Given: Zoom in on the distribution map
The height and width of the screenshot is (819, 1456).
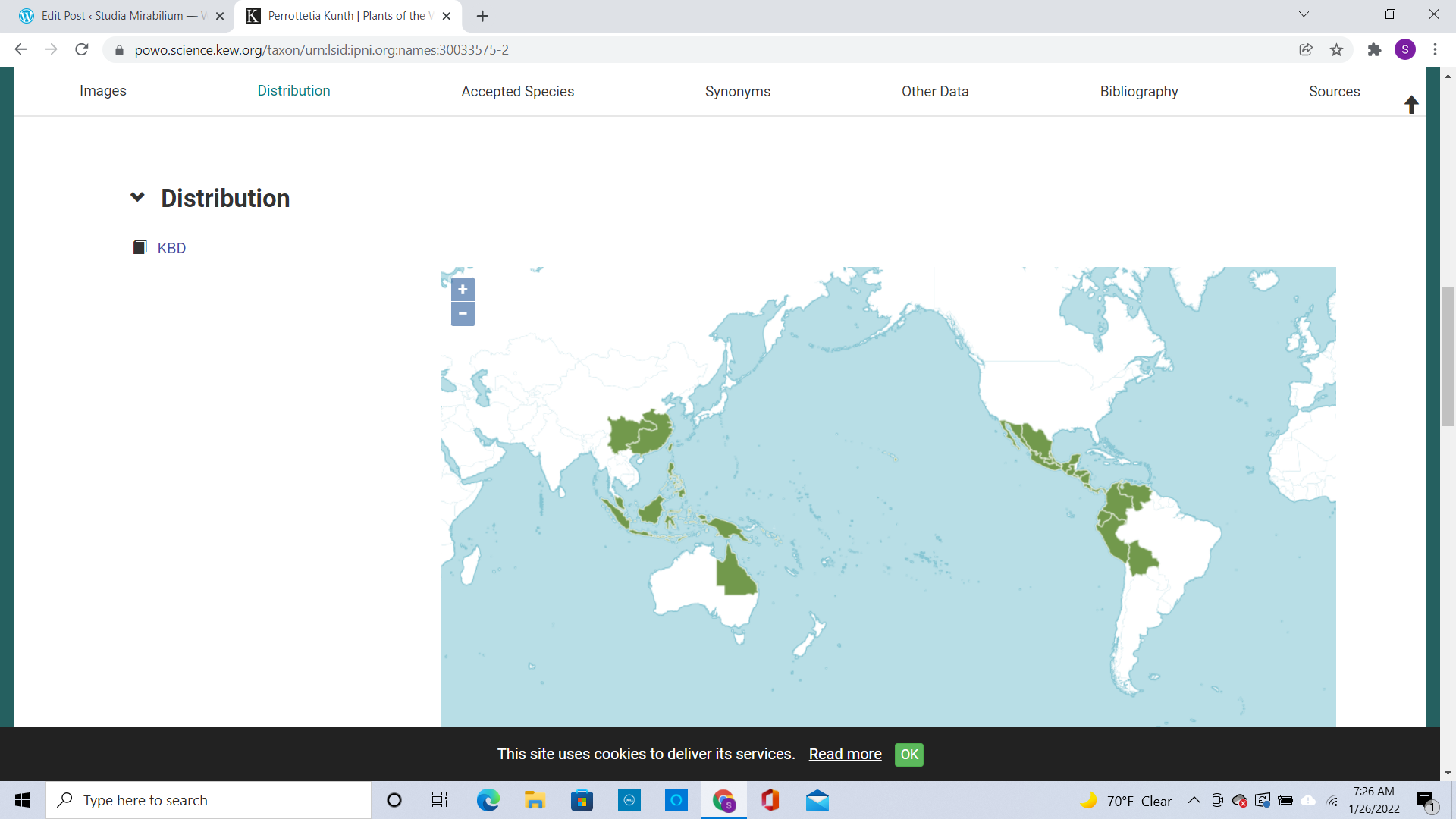Looking at the screenshot, I should [463, 289].
